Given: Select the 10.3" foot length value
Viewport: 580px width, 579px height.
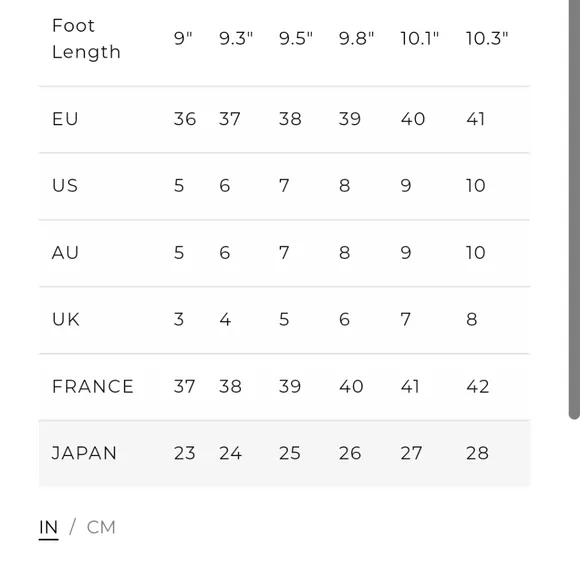Looking at the screenshot, I should pos(487,38).
